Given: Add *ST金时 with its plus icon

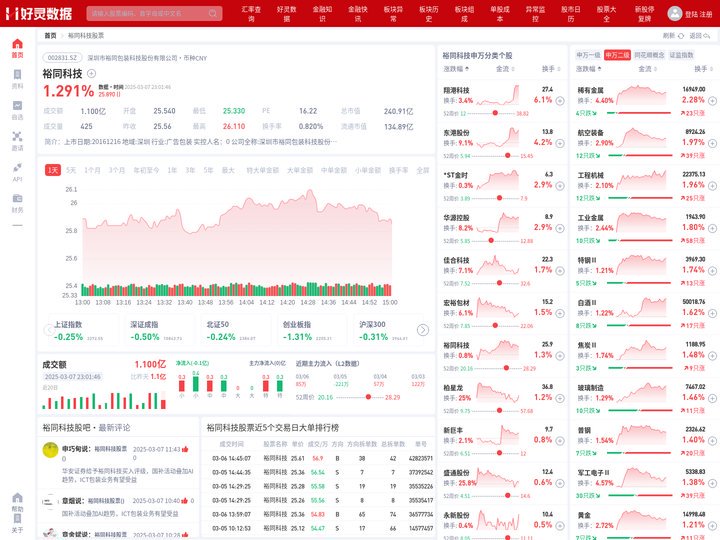Looking at the screenshot, I should 560,186.
